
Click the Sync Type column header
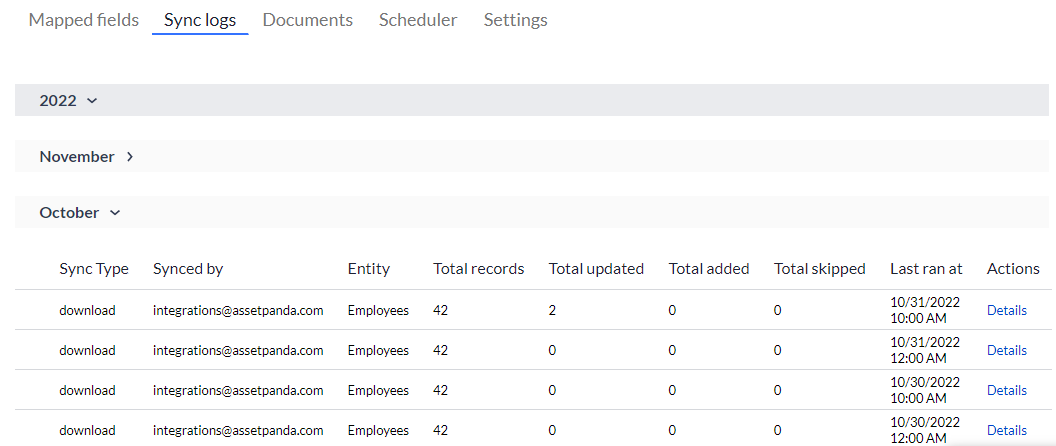click(94, 269)
